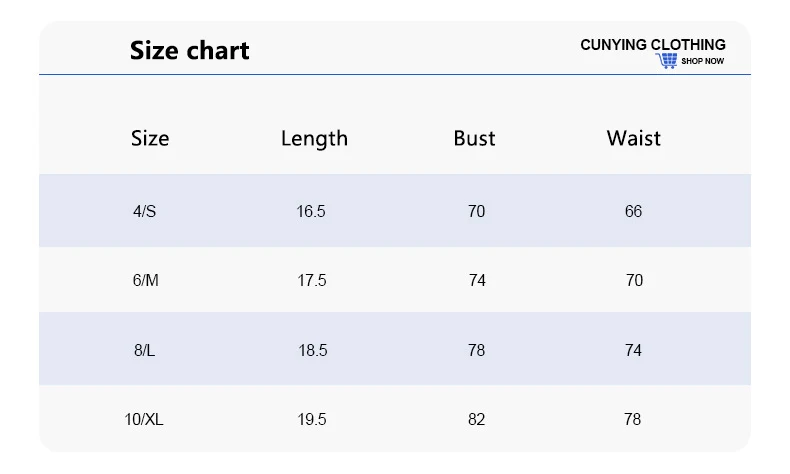
Task: Select the Length column header
Action: click(x=314, y=138)
